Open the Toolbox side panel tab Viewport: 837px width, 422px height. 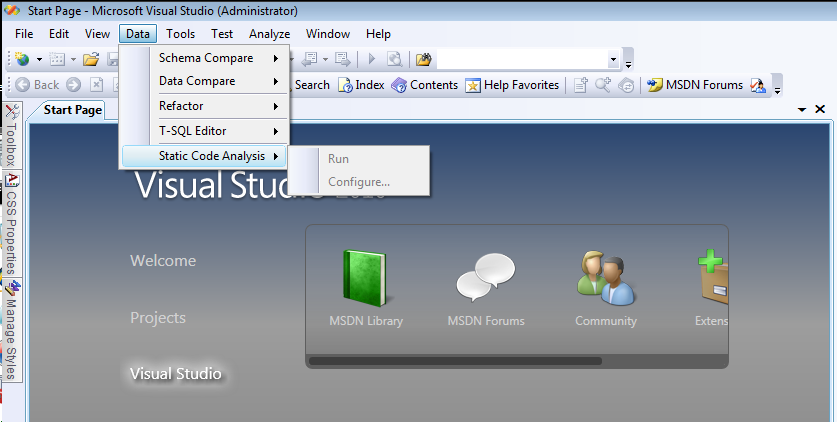pos(12,134)
